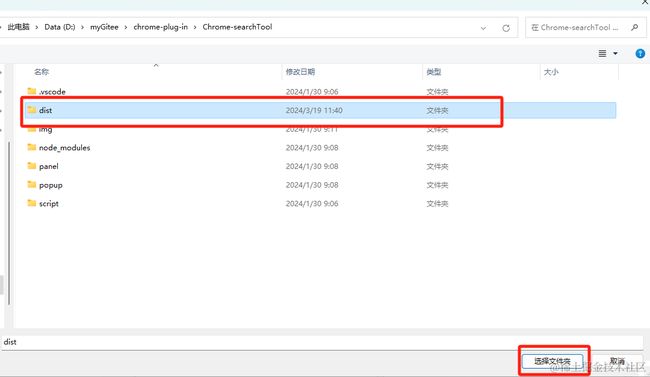The image size is (650, 377).
Task: Select the img folder row
Action: point(319,129)
